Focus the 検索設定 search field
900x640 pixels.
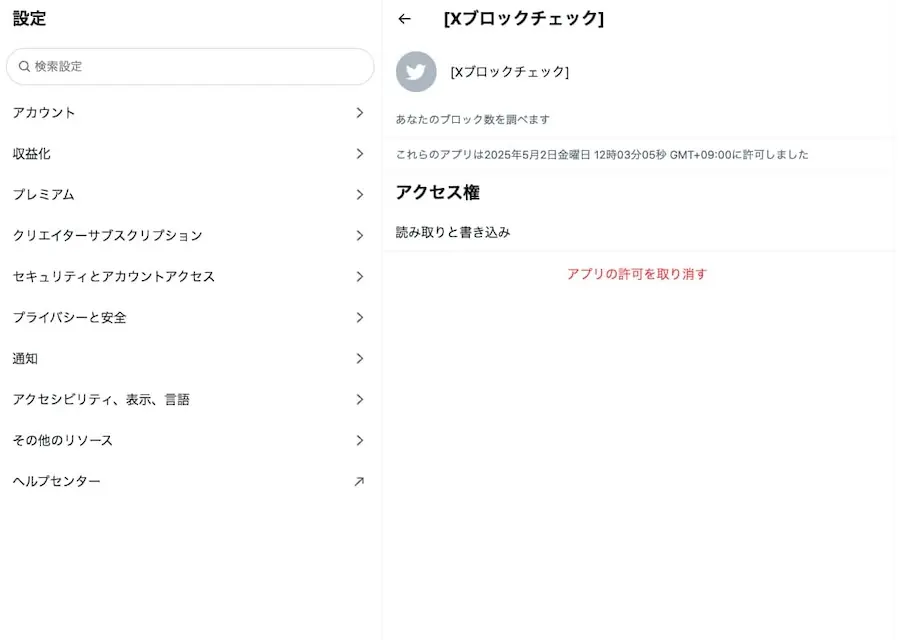point(190,67)
